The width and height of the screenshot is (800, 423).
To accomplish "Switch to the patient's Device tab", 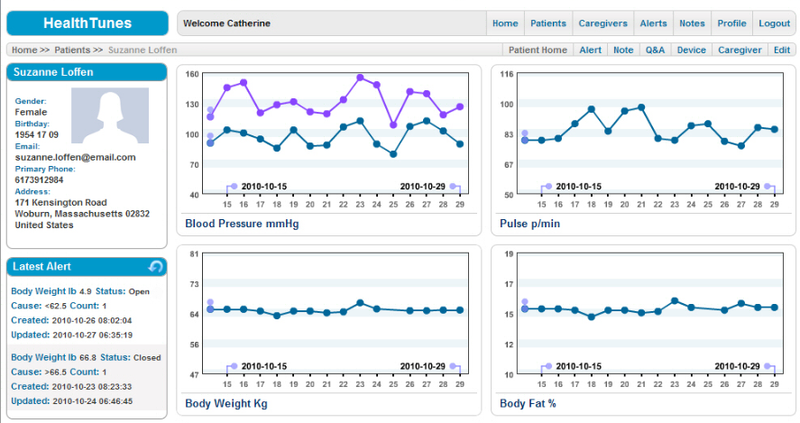I will tap(691, 49).
